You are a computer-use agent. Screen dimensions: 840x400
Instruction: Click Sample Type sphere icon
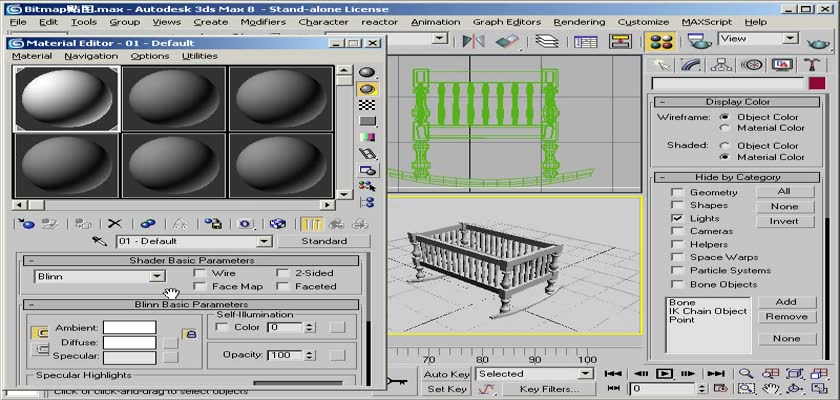pyautogui.click(x=367, y=72)
